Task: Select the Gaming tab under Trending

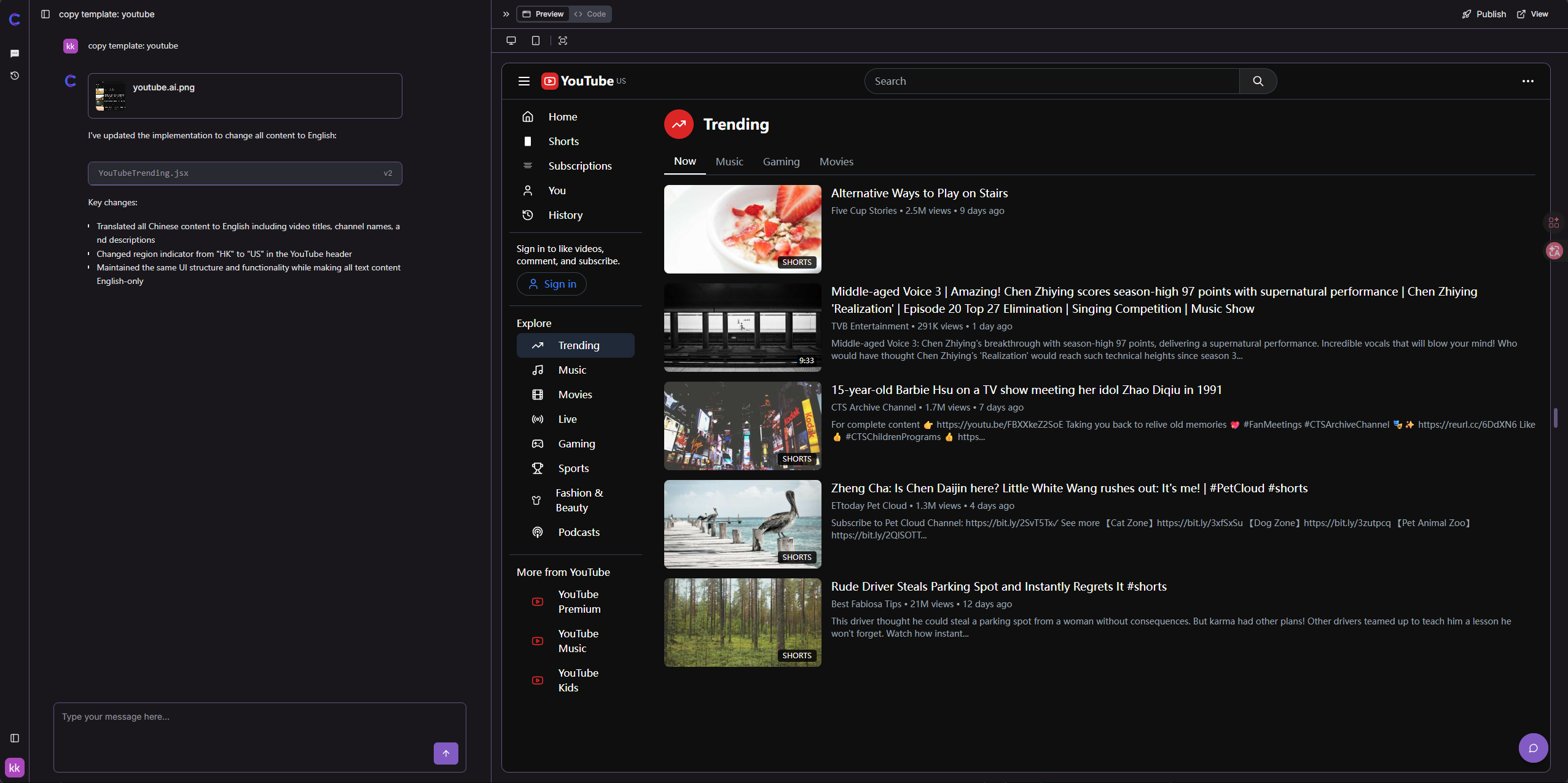Action: point(781,162)
